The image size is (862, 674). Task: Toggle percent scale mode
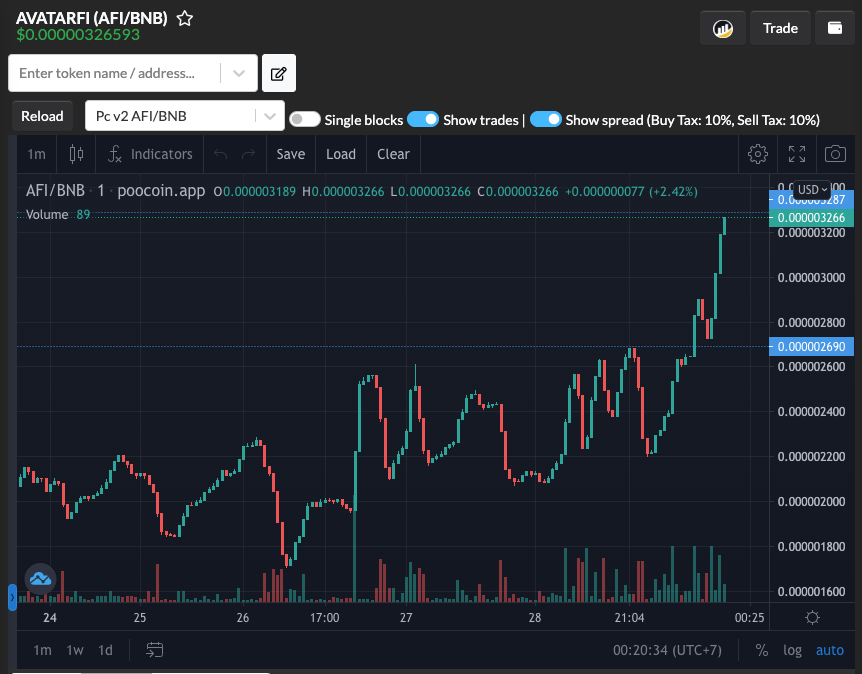tap(761, 650)
